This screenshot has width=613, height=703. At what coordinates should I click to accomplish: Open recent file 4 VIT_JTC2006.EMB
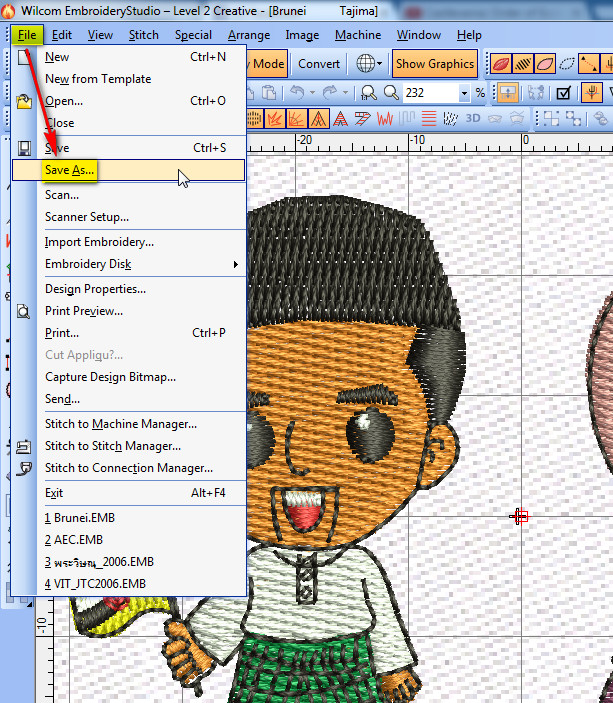click(x=95, y=584)
